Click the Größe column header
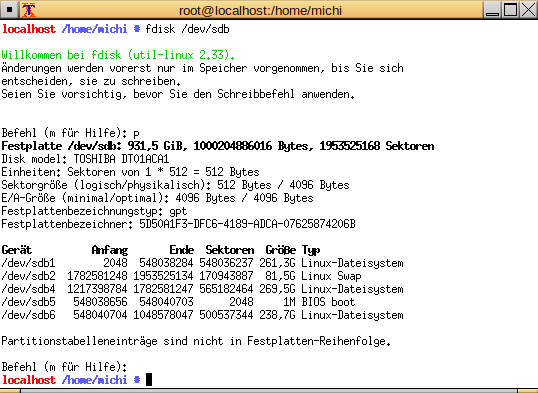Screen dimensions: 538x393 coord(281,250)
